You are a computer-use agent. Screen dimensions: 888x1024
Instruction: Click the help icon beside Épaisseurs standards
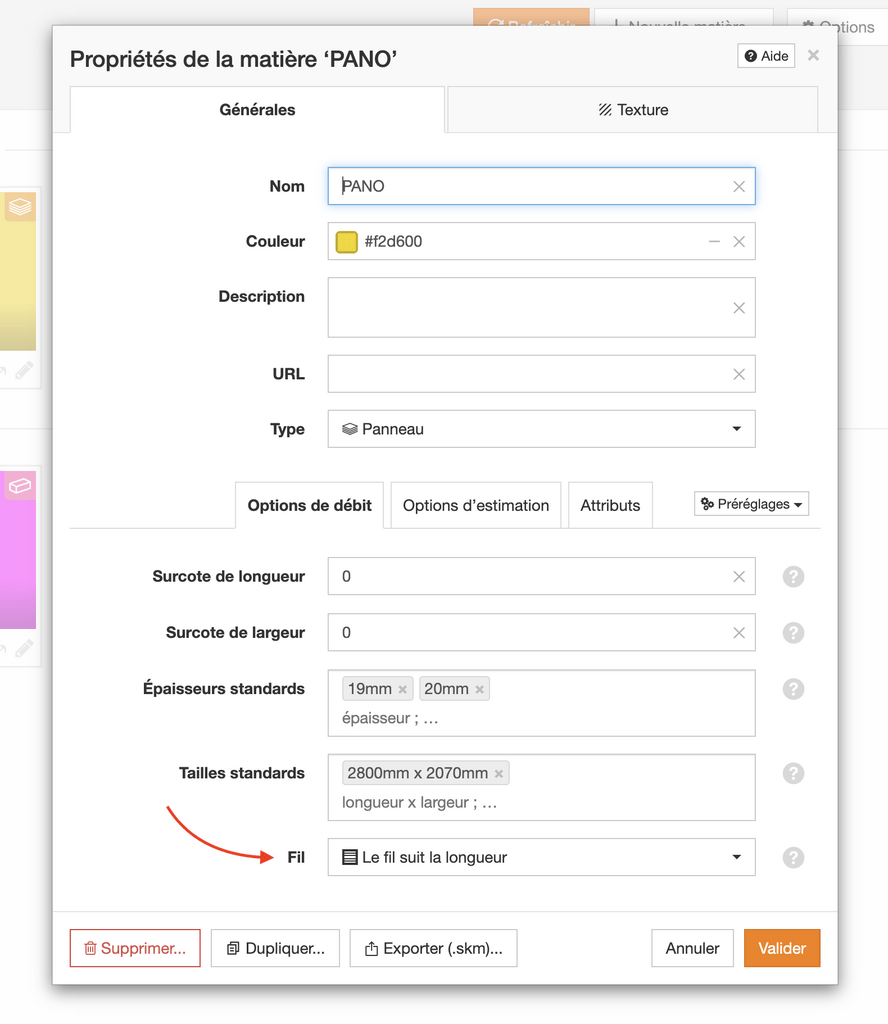coord(793,689)
